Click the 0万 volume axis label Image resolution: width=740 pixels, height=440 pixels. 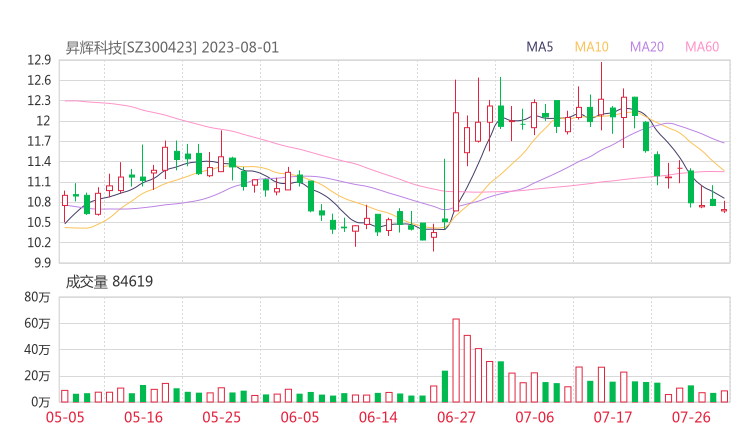[40, 402]
